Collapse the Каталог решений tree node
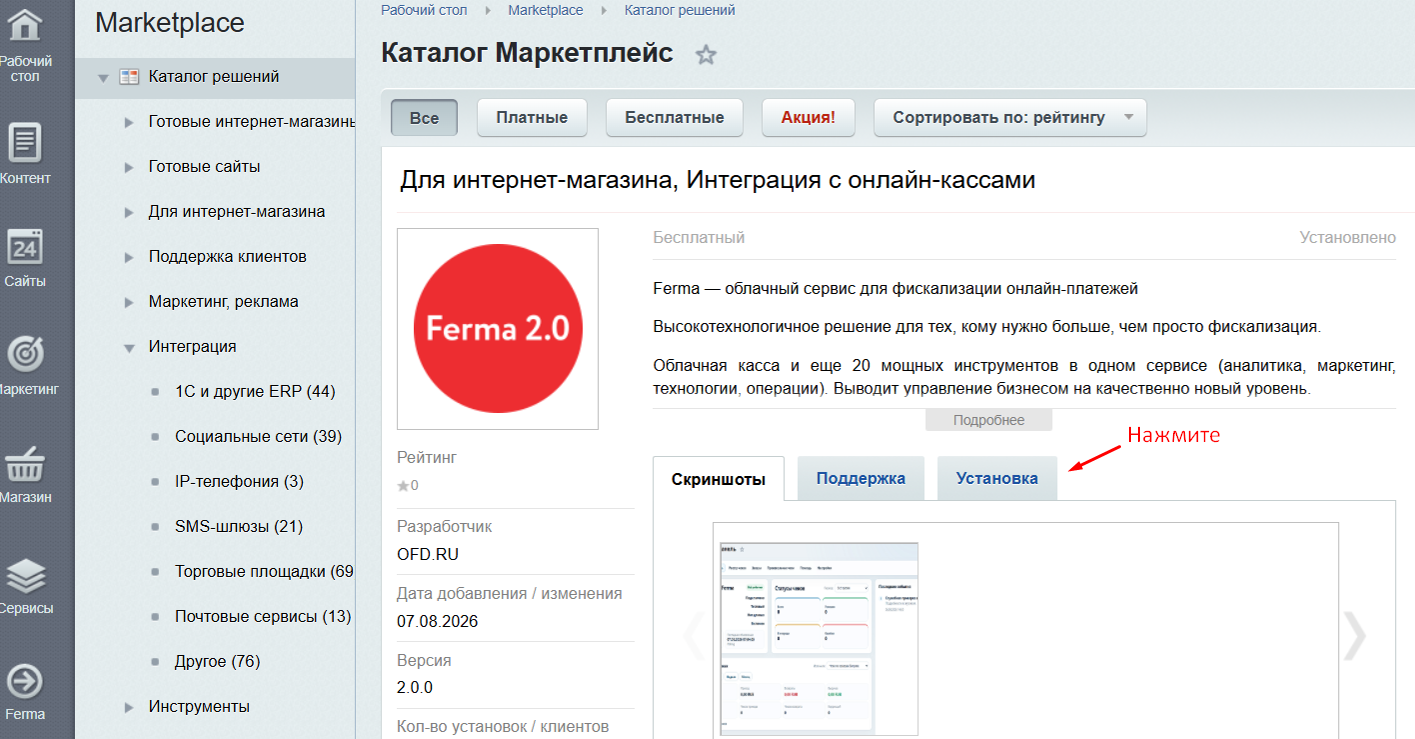 coord(103,78)
